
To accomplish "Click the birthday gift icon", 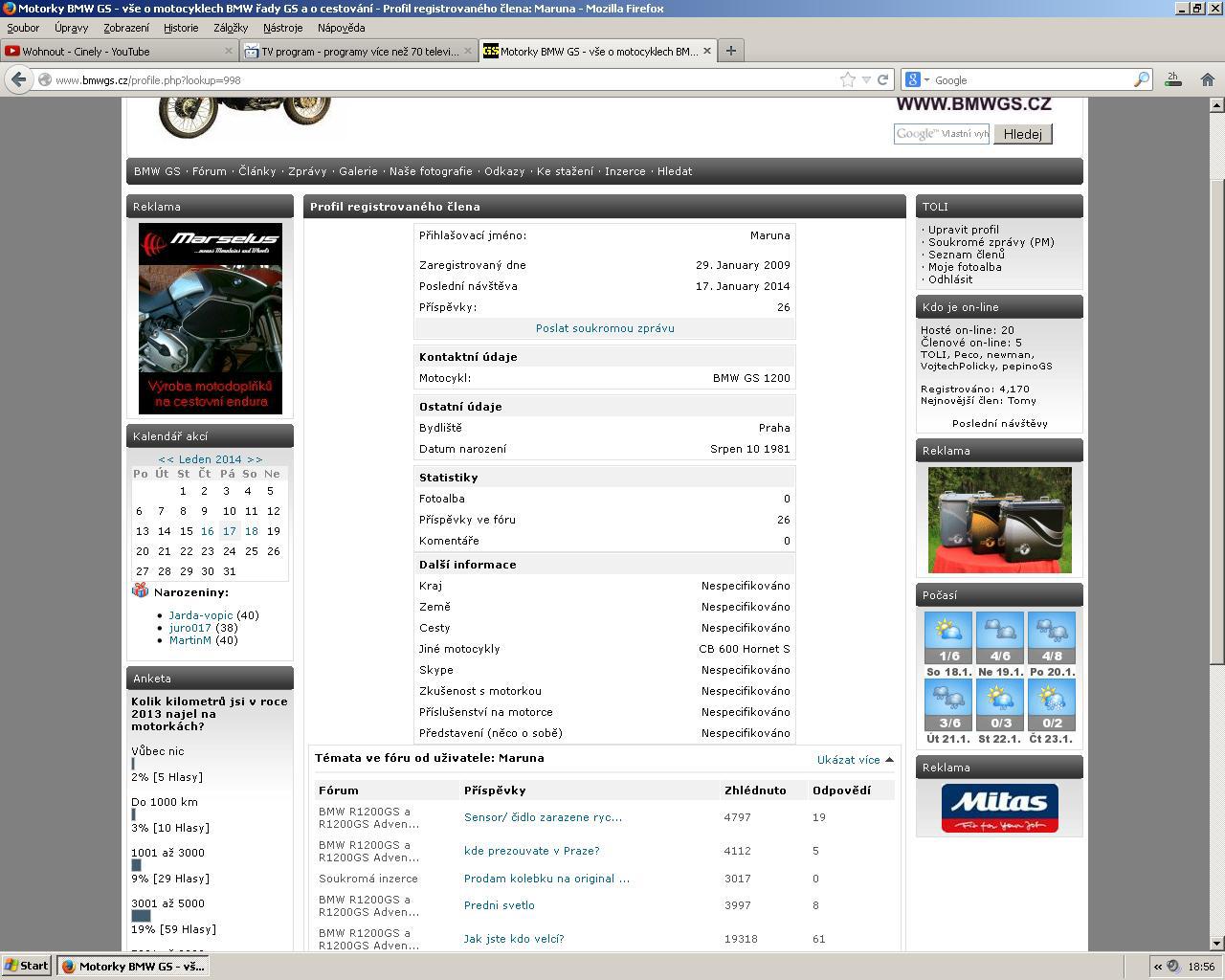I will pos(141,590).
